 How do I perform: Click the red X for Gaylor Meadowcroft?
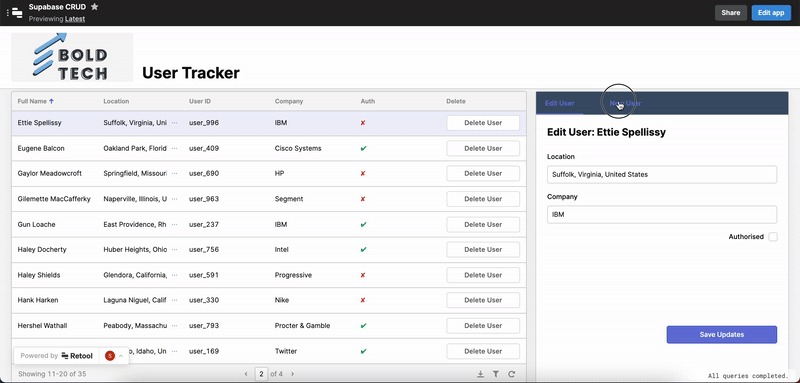[363, 173]
